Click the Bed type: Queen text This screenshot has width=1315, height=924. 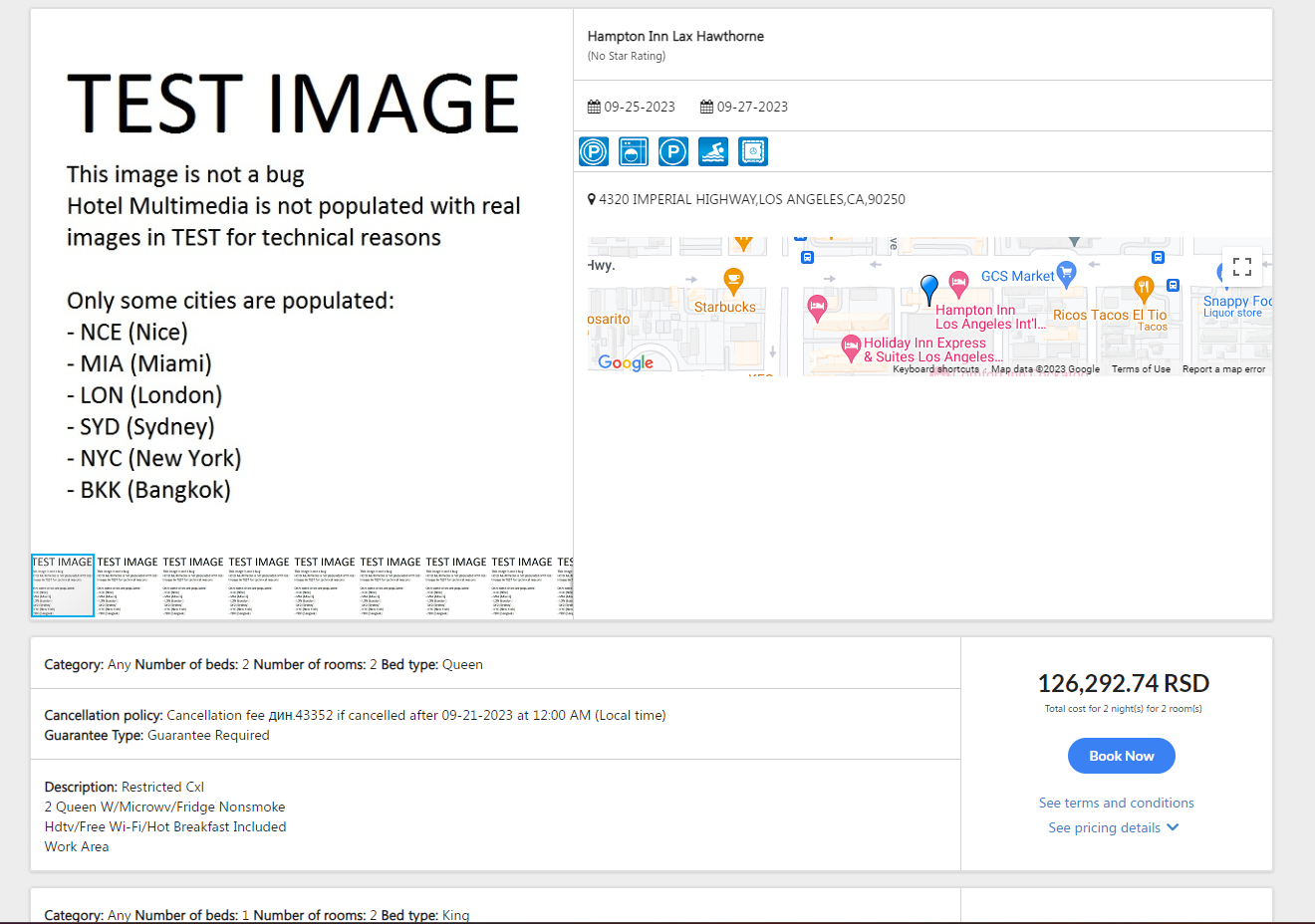tap(432, 664)
